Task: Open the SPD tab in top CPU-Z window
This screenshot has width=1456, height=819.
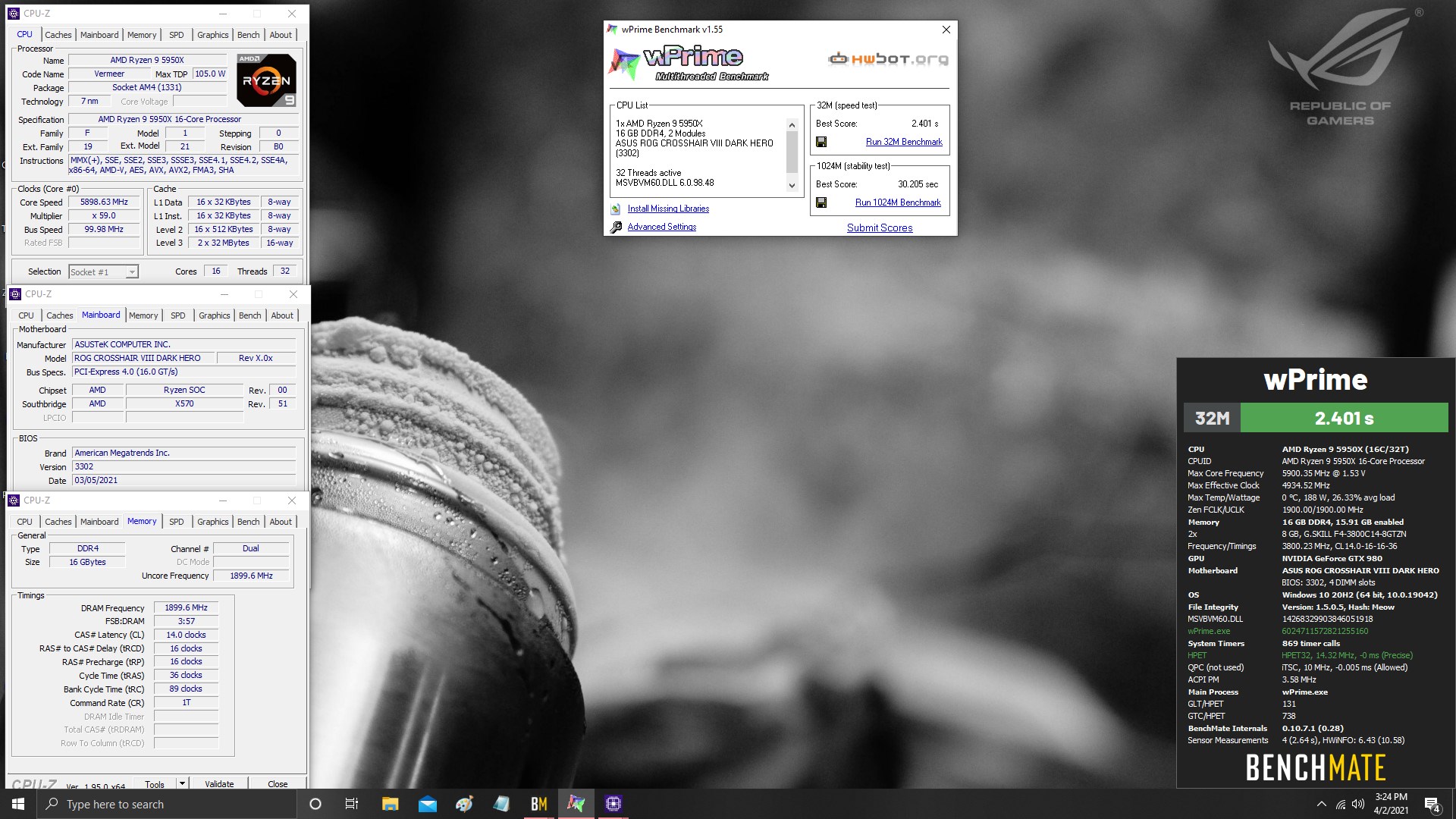Action: point(176,35)
